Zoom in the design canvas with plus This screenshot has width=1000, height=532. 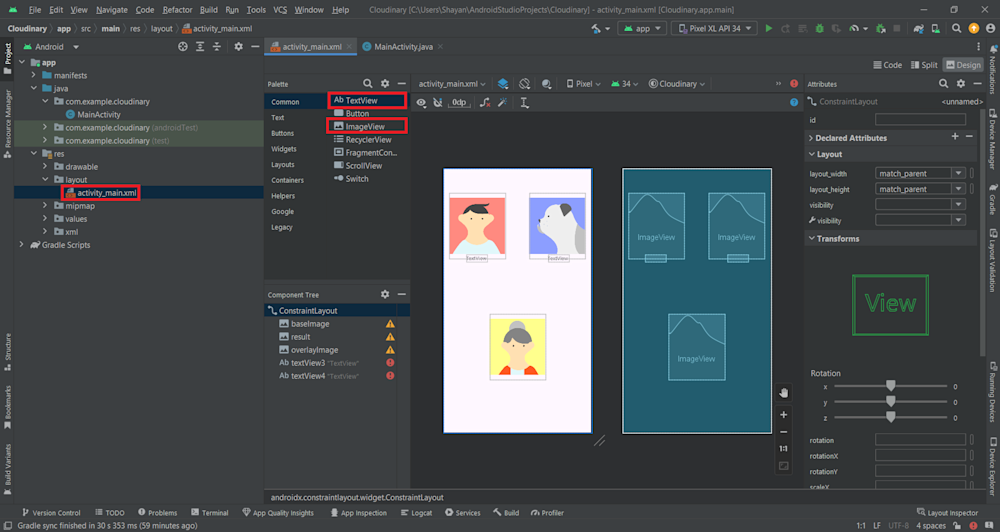click(x=783, y=414)
